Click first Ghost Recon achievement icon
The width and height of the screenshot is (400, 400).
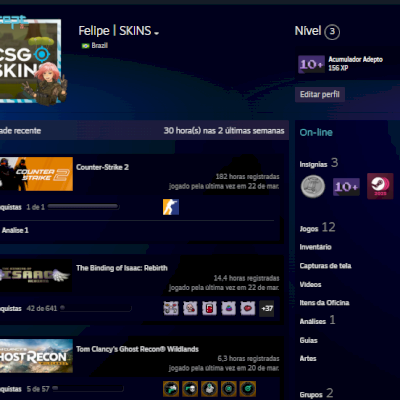coord(171,389)
